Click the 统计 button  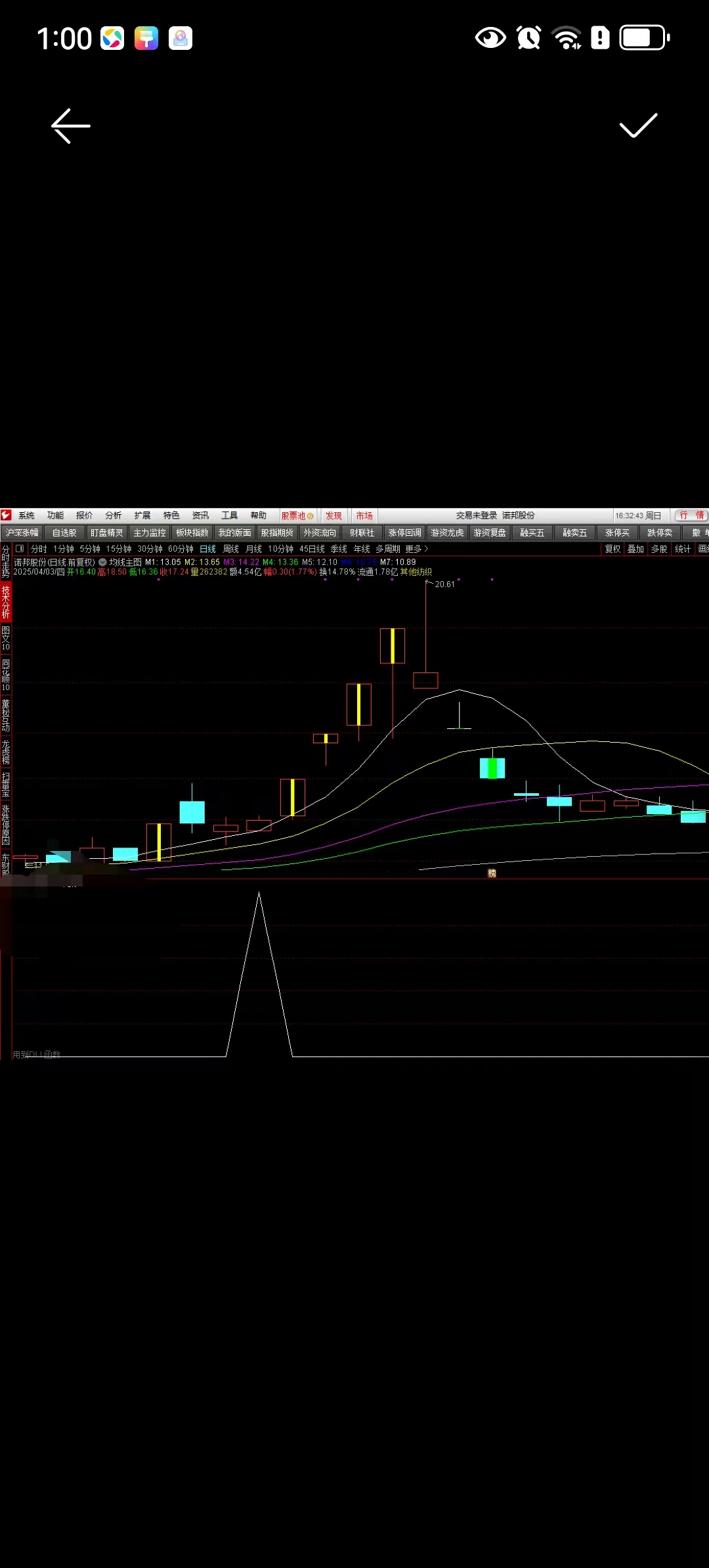(683, 548)
